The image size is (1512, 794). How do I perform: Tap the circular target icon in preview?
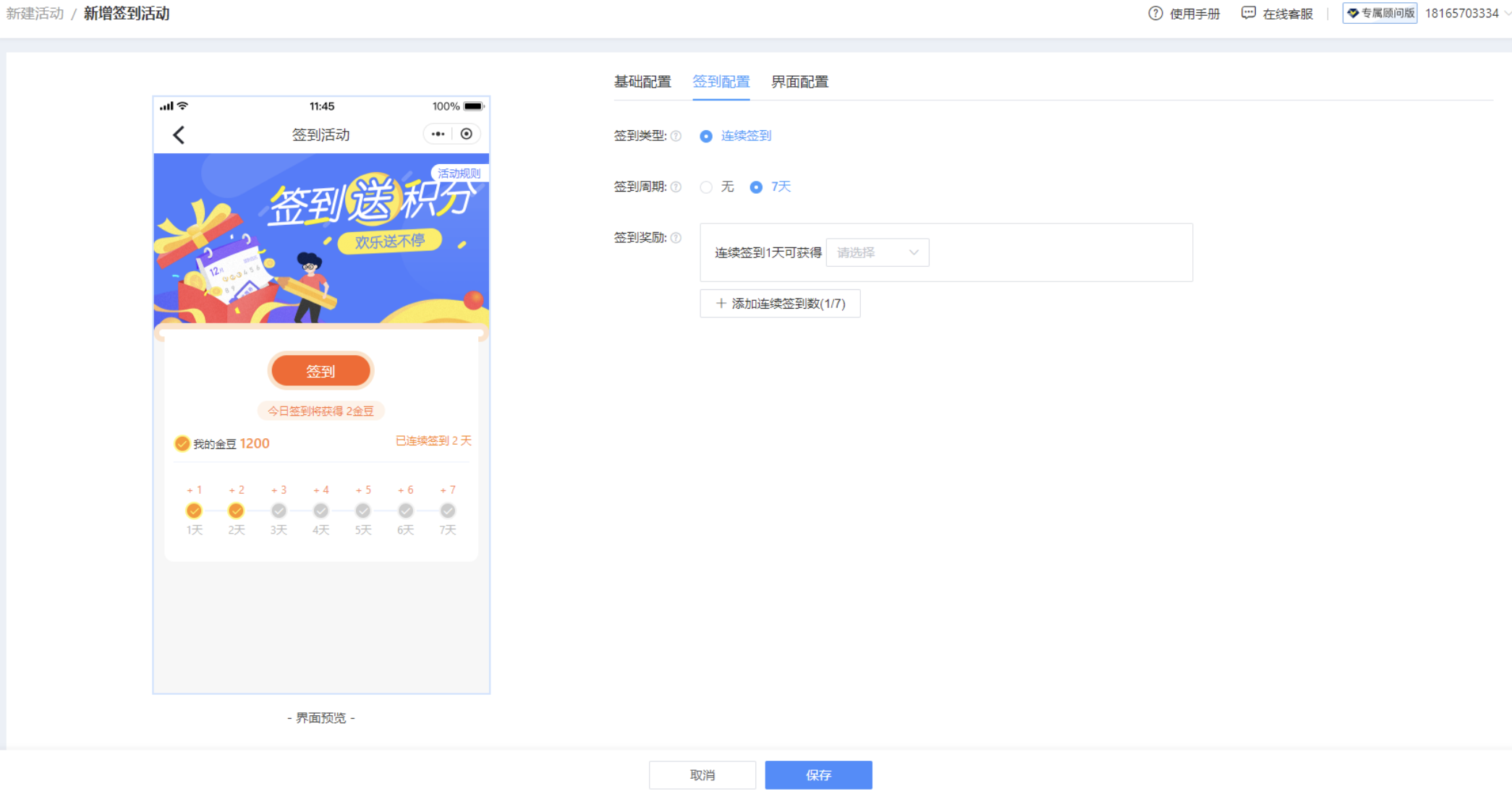[467, 134]
